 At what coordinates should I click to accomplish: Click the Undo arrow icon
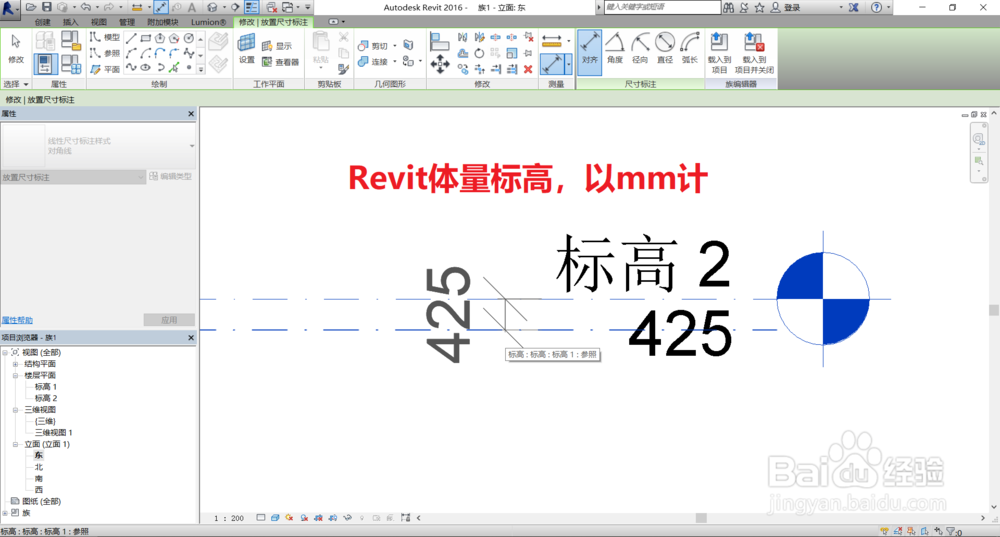tap(85, 7)
